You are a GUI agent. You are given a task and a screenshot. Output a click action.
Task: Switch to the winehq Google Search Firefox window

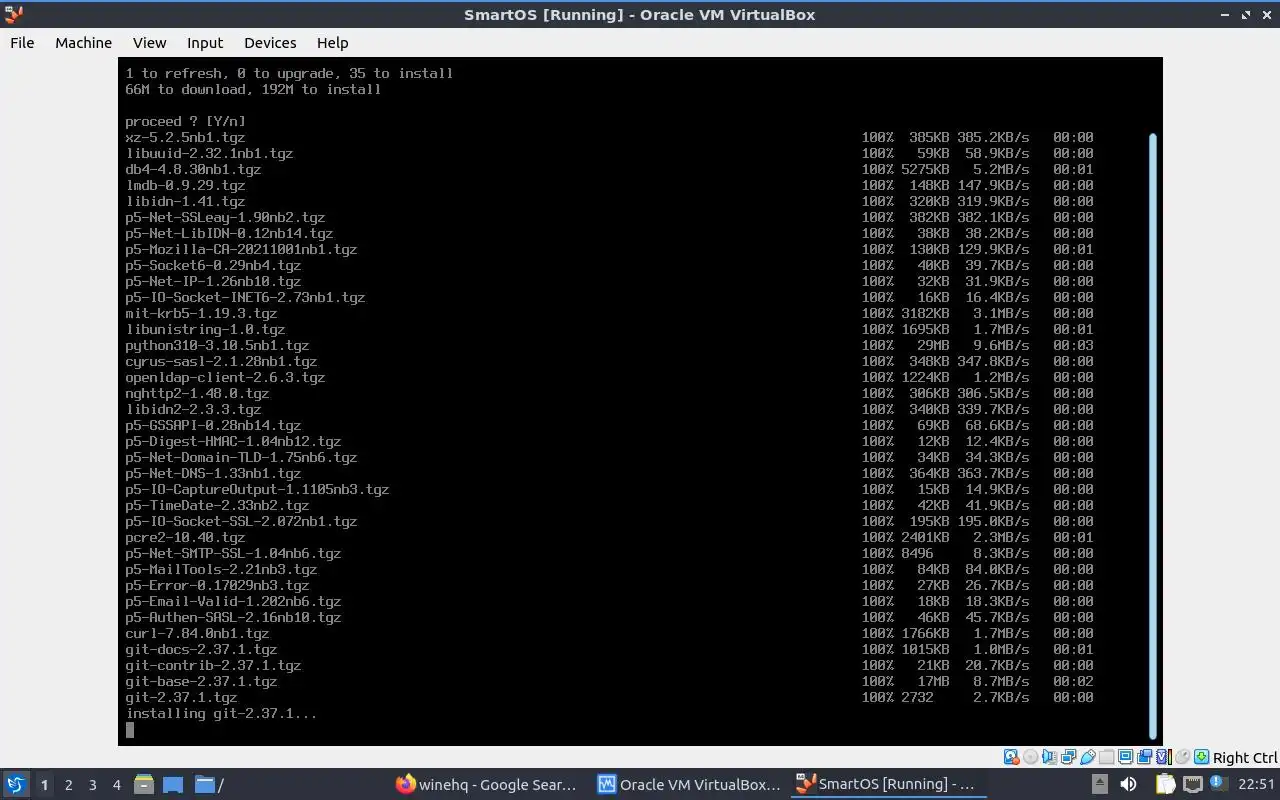[x=487, y=785]
